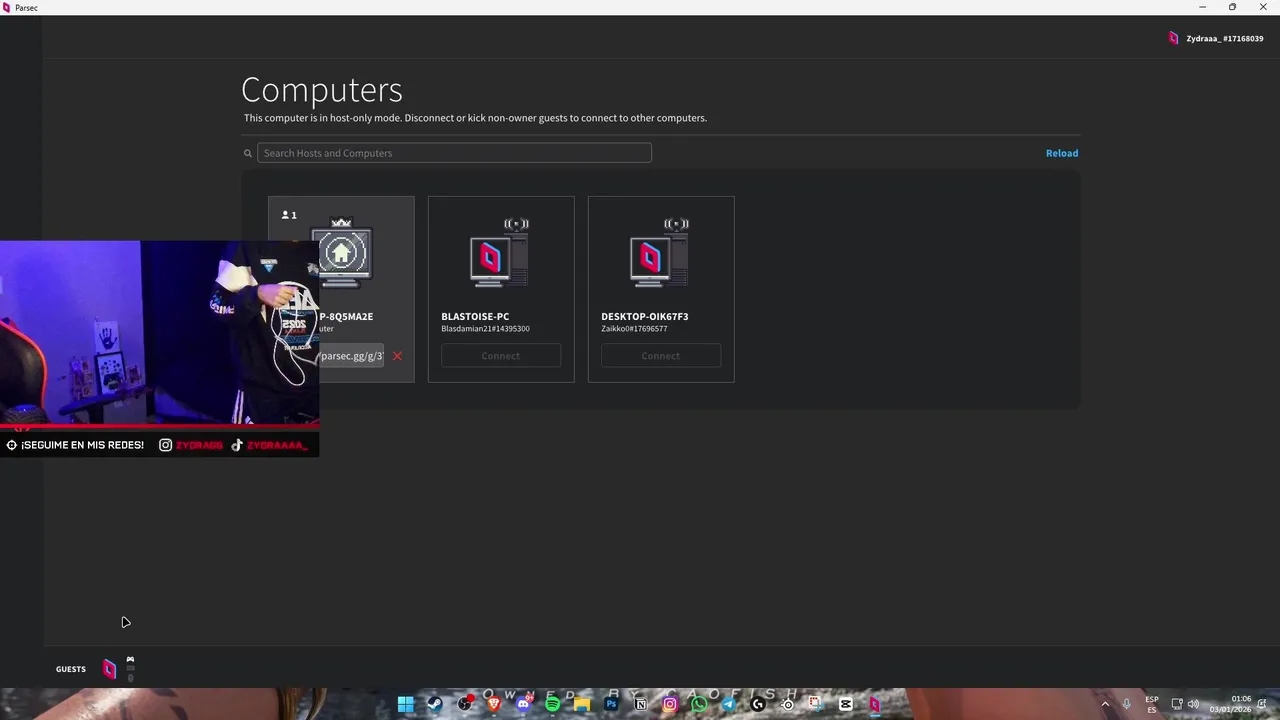The width and height of the screenshot is (1280, 720).
Task: Open File Explorer from the taskbar
Action: tap(582, 704)
